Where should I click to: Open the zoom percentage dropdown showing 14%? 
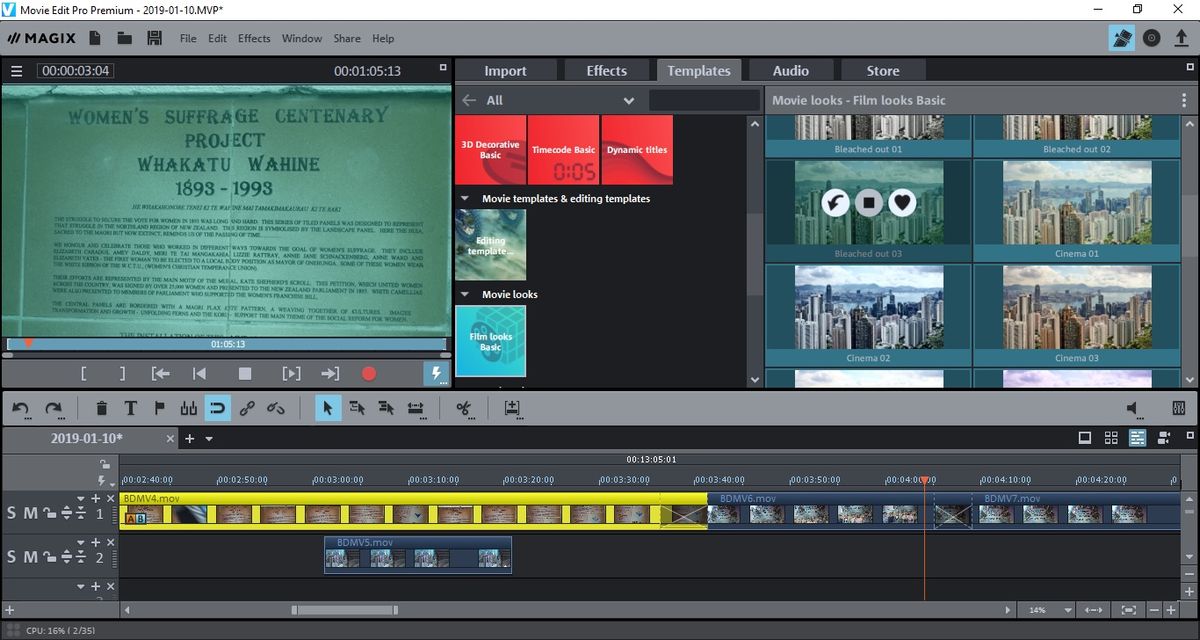[1046, 609]
